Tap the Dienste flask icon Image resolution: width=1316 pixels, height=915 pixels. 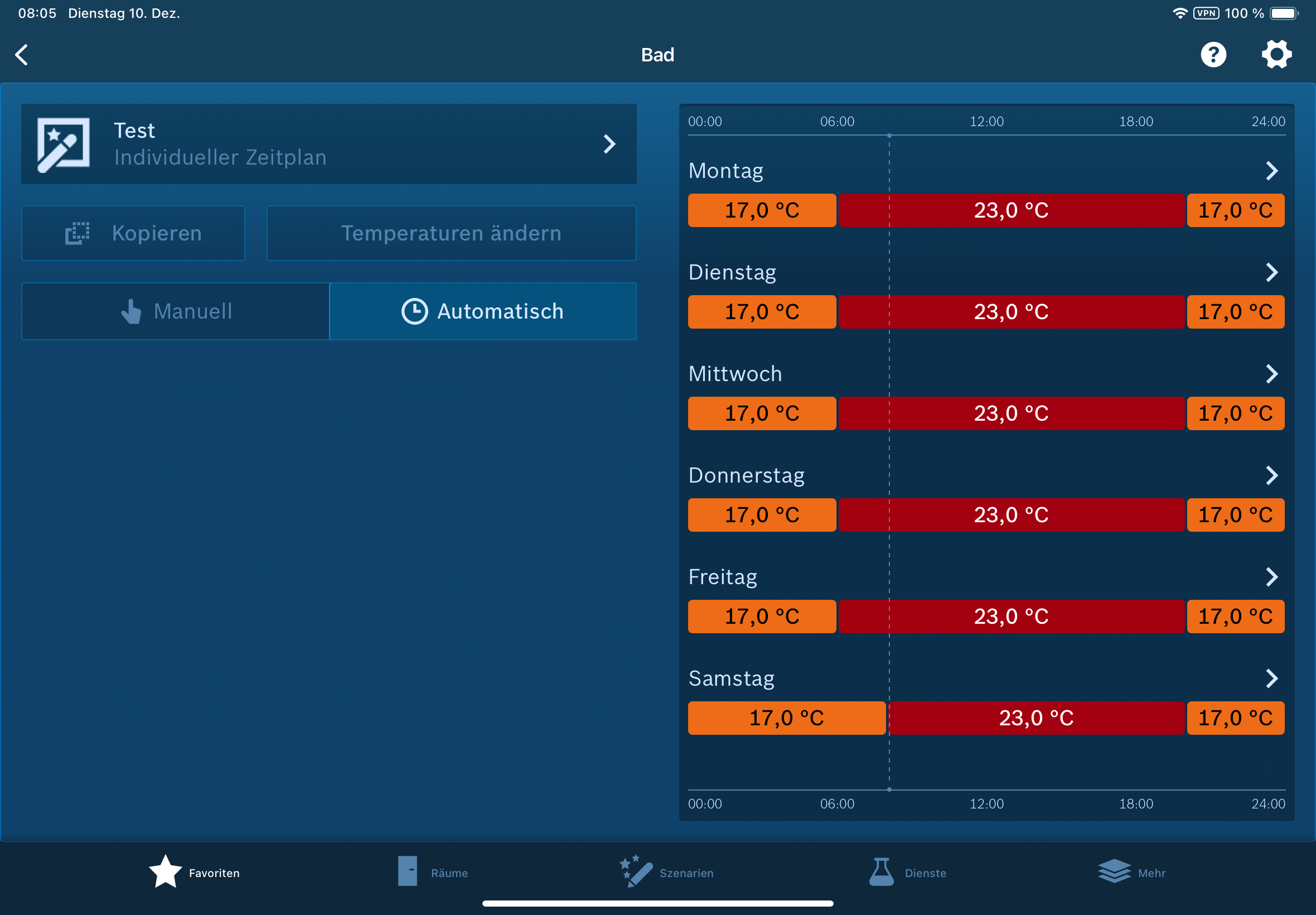pos(880,872)
